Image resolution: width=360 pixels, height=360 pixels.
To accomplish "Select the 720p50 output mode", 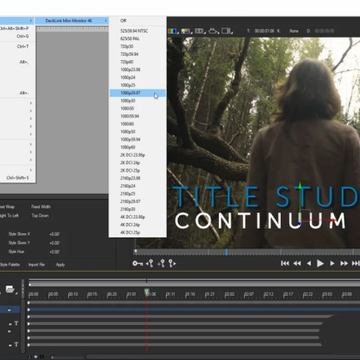I will point(138,46).
